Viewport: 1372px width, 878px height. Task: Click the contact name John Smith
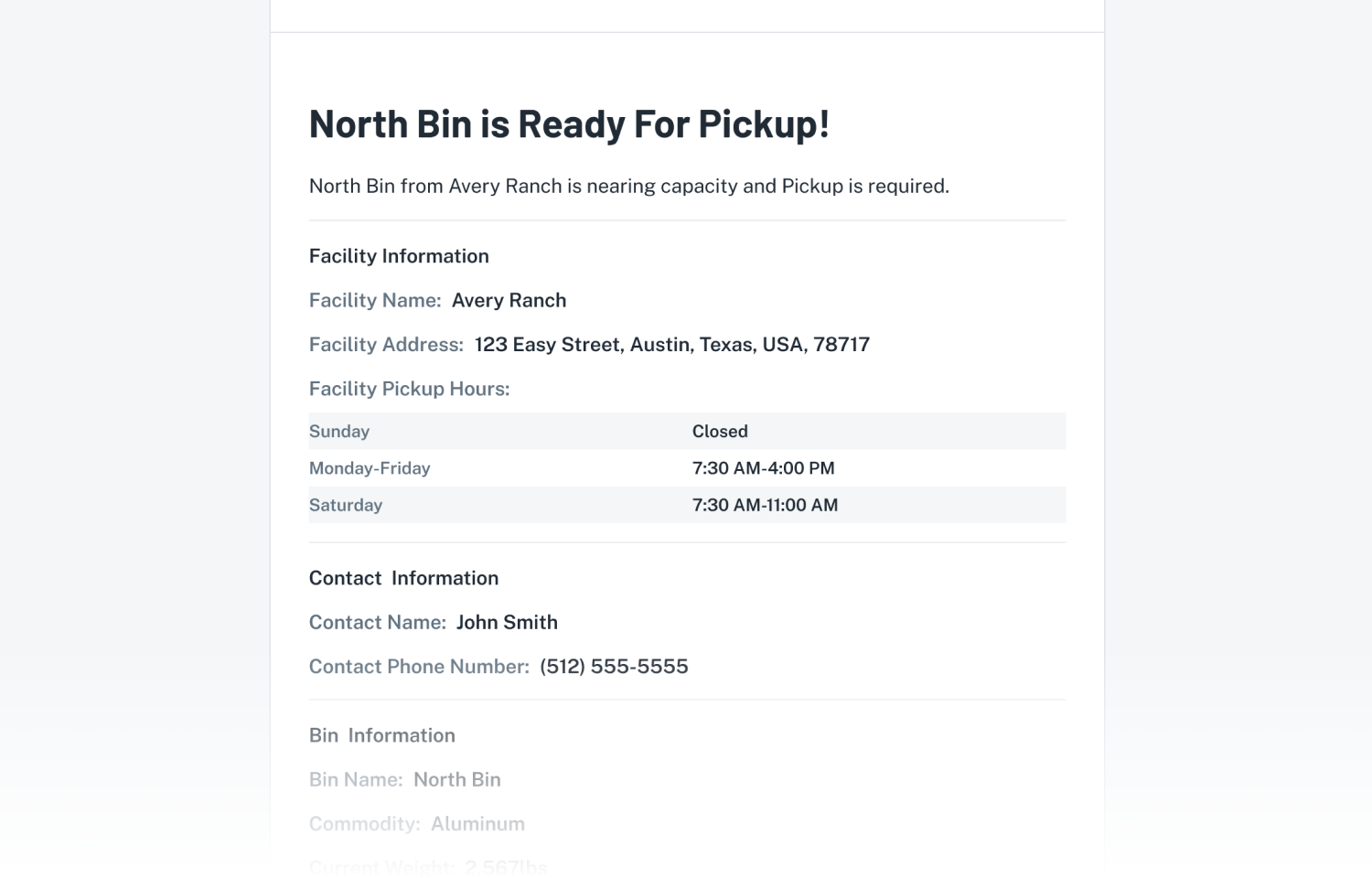click(507, 623)
